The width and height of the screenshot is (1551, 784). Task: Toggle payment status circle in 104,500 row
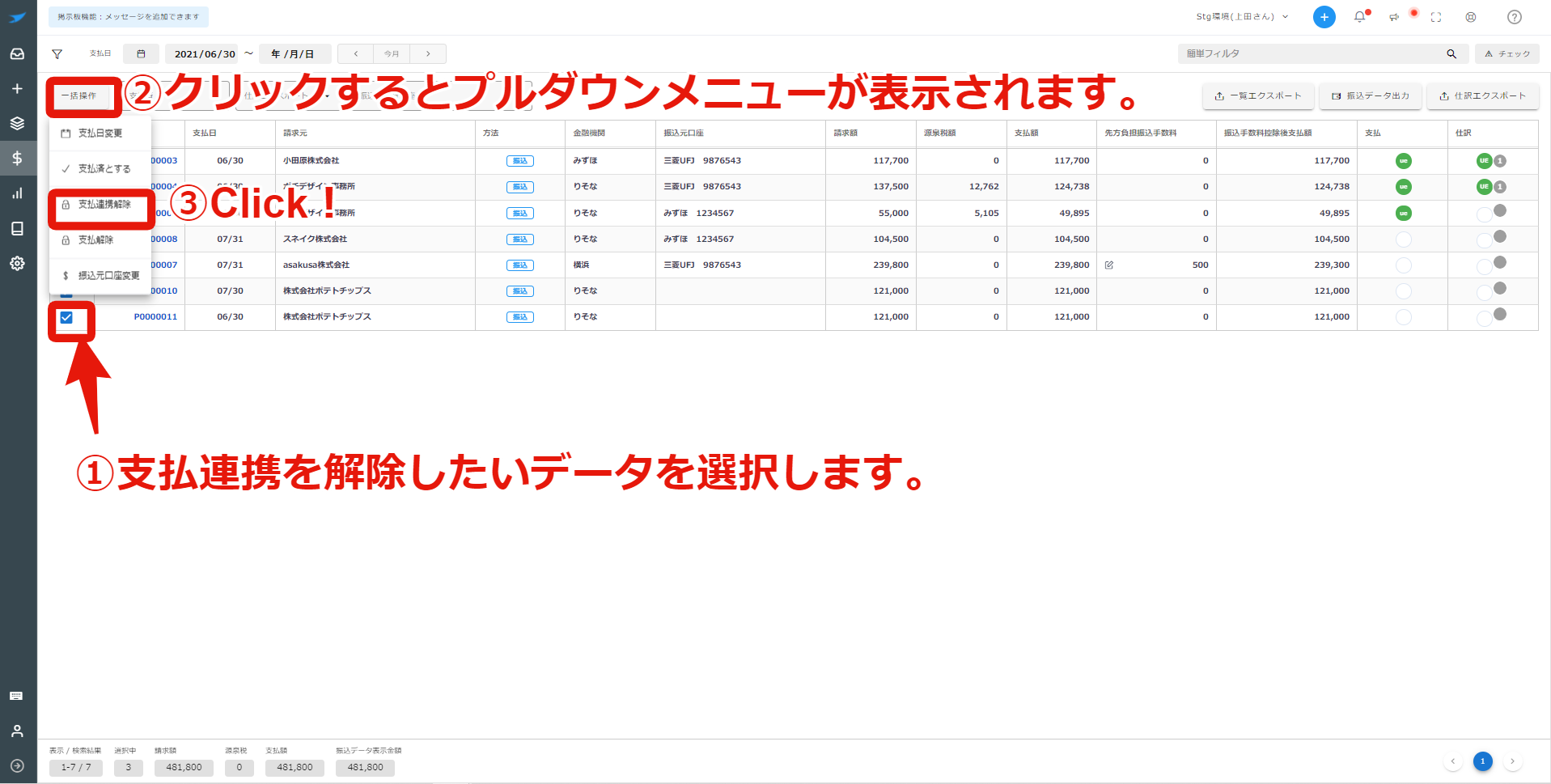(x=1404, y=239)
